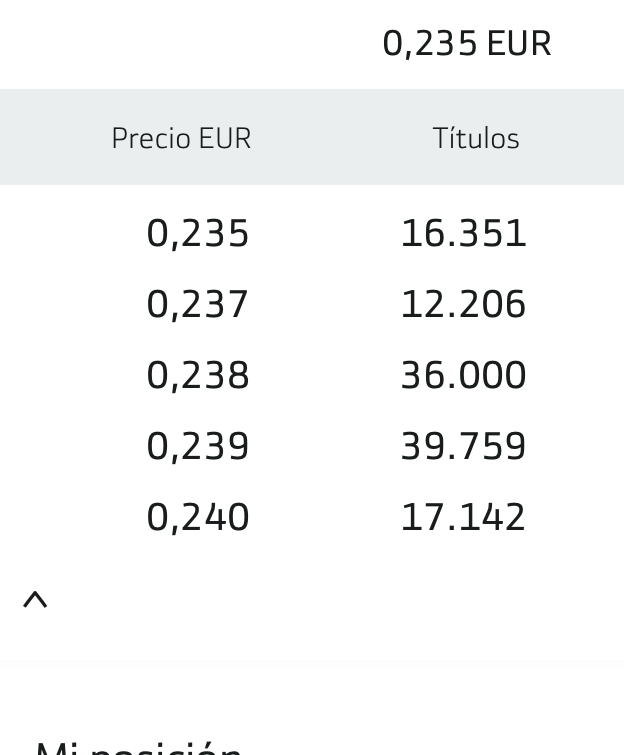Image resolution: width=624 pixels, height=755 pixels.
Task: Select the Títulos column header
Action: point(476,138)
